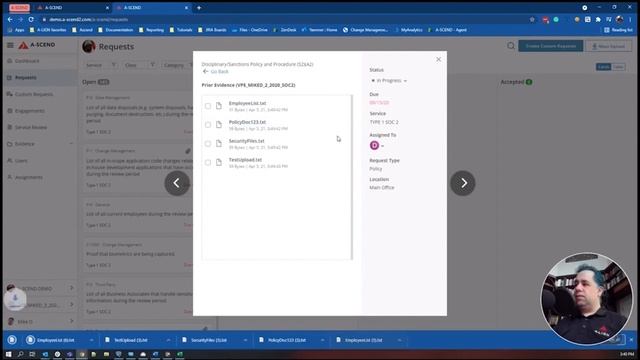Viewport: 640px width, 360px height.
Task: Open the Service filter dropdown
Action: (x=100, y=65)
